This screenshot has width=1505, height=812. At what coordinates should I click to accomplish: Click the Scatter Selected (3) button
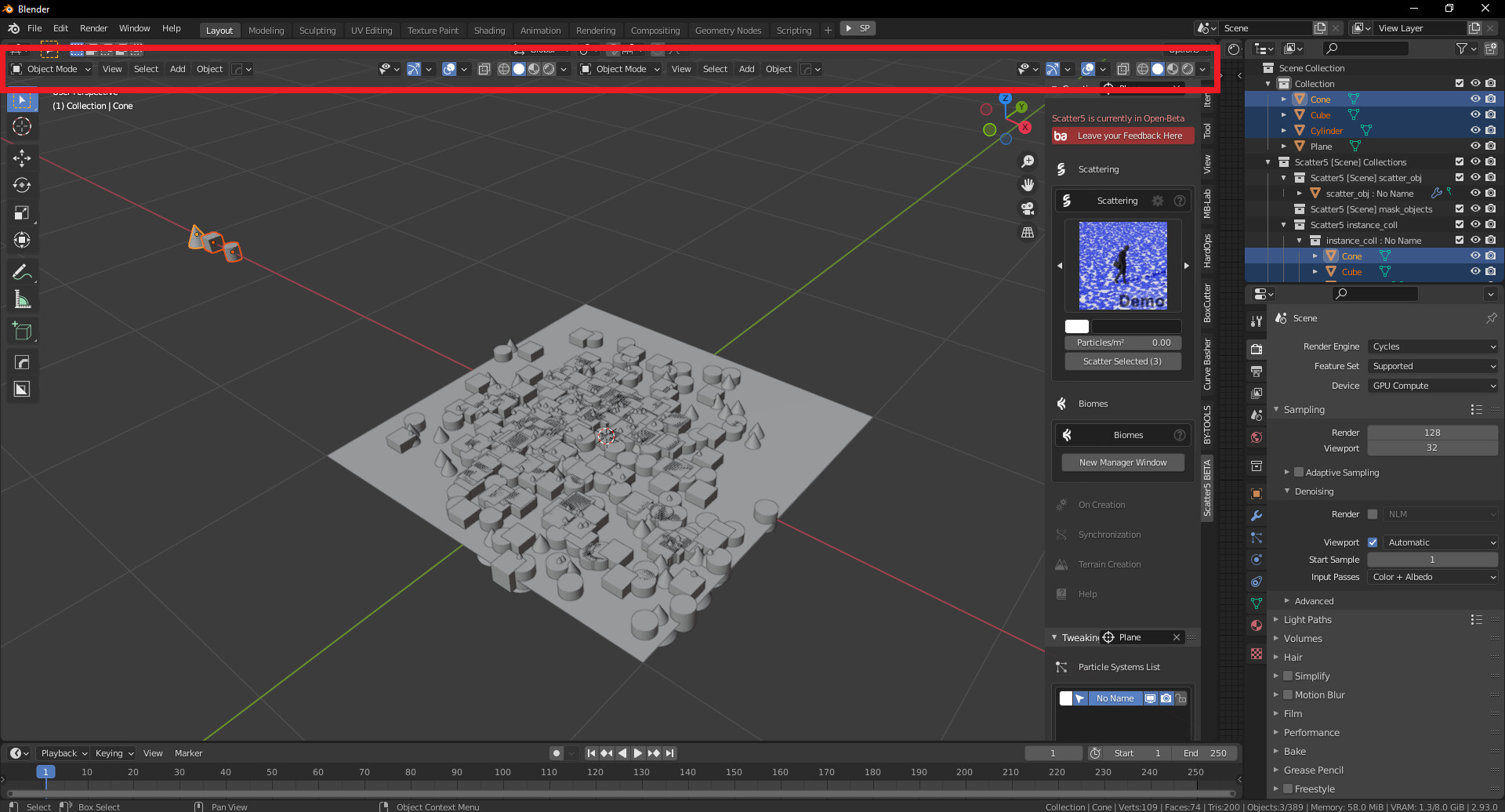click(x=1122, y=361)
